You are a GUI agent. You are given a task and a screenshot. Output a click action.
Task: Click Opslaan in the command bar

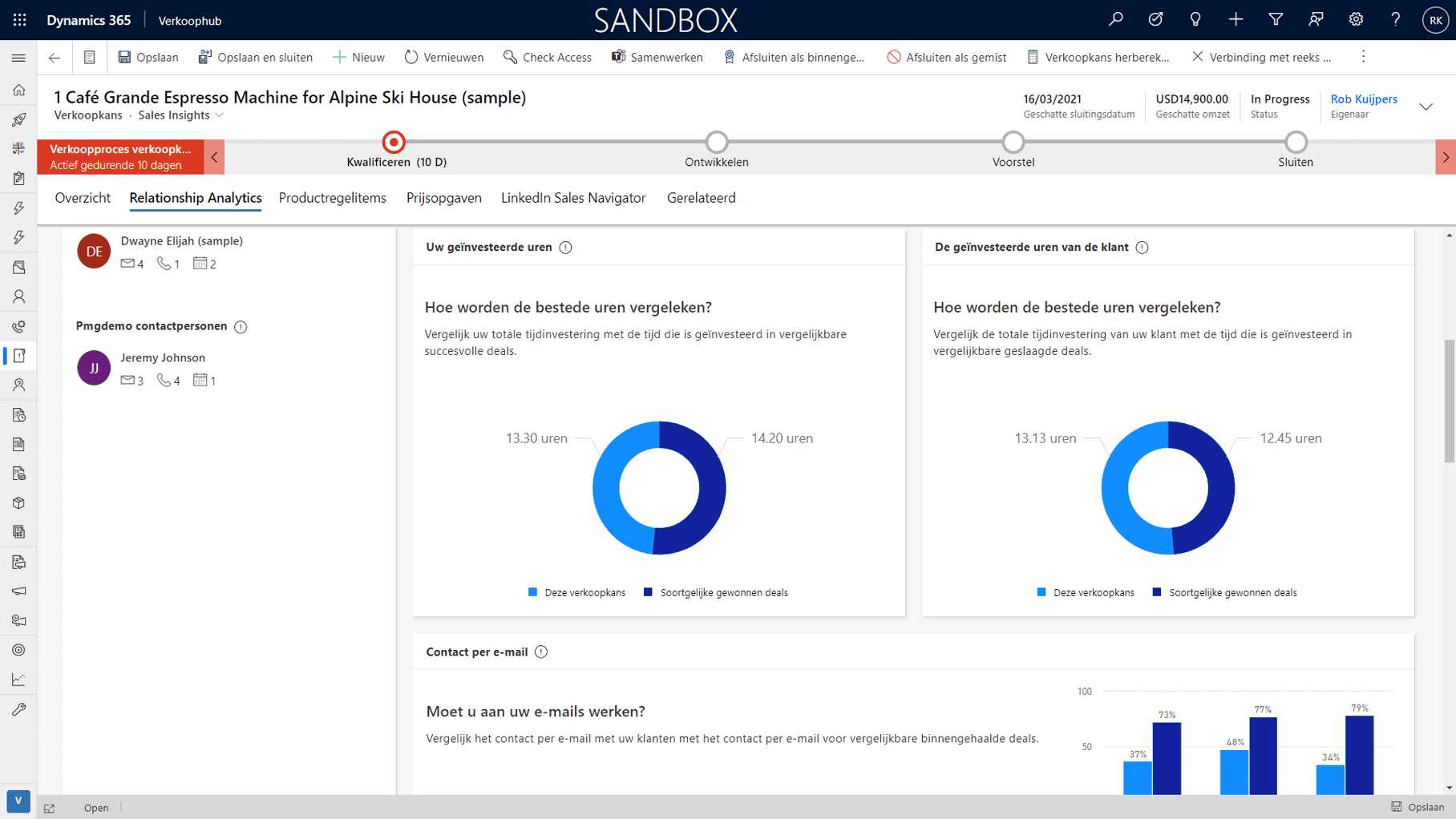coord(148,58)
